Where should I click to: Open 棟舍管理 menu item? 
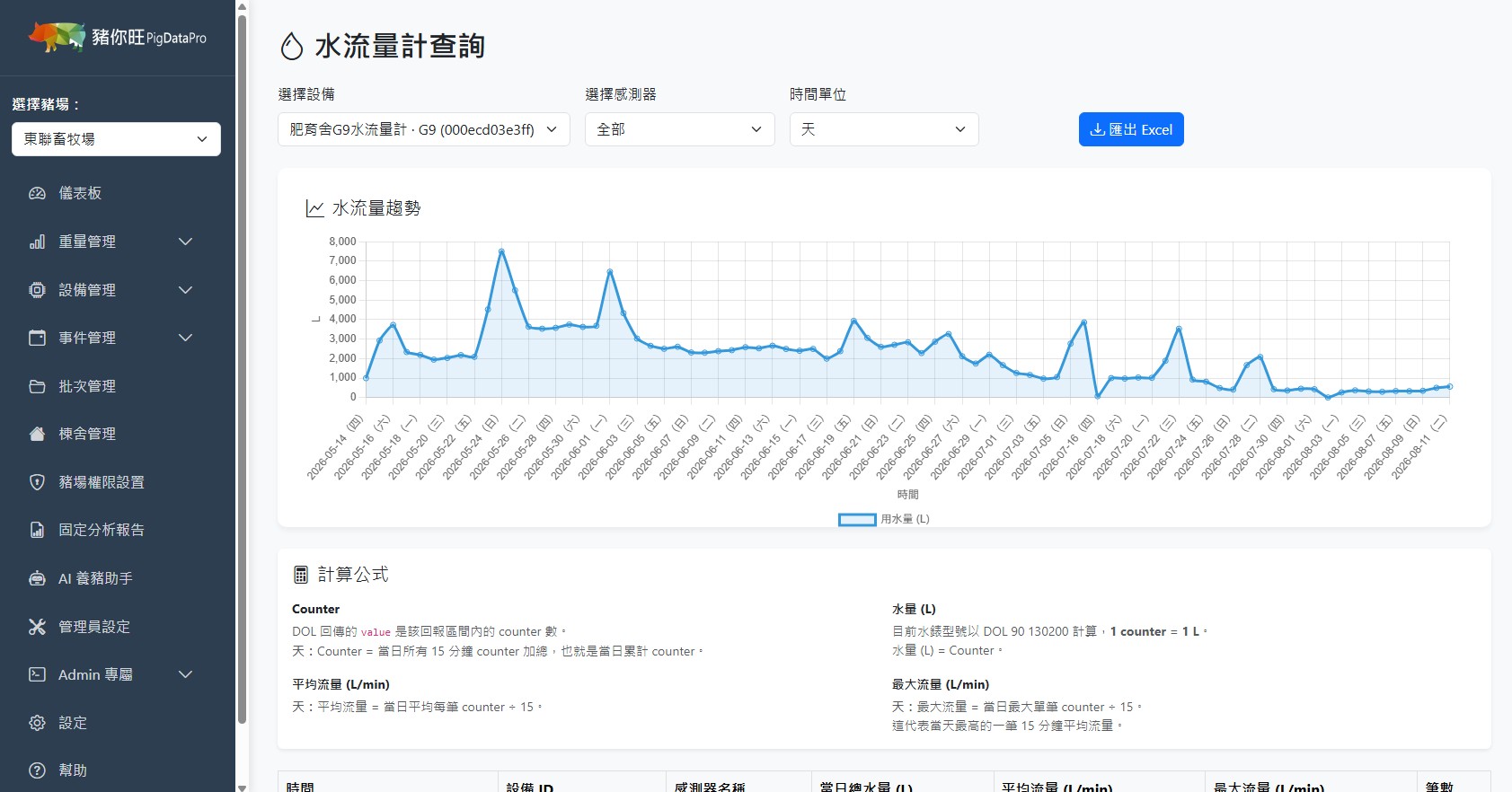(x=87, y=434)
